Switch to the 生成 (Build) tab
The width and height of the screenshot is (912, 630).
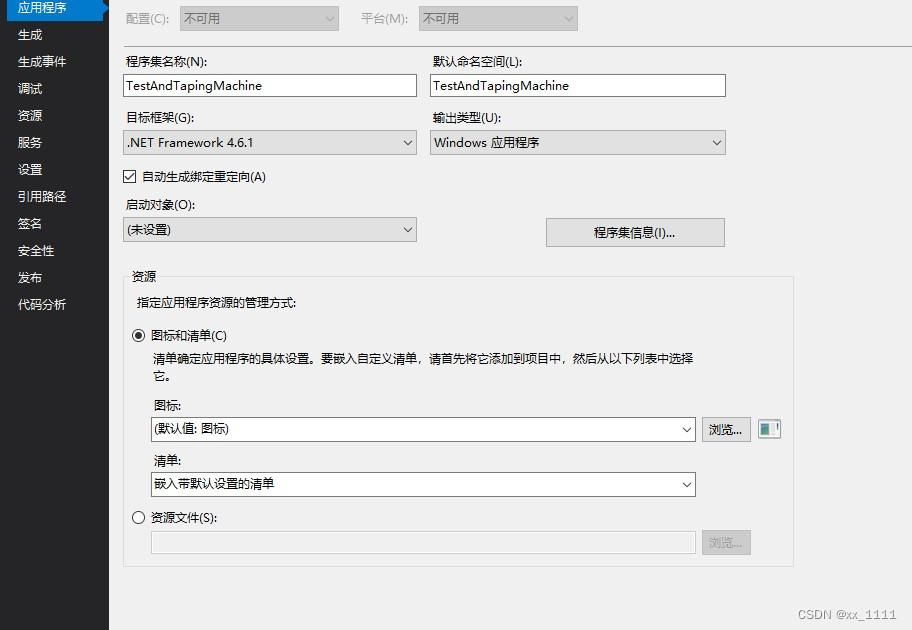point(30,34)
